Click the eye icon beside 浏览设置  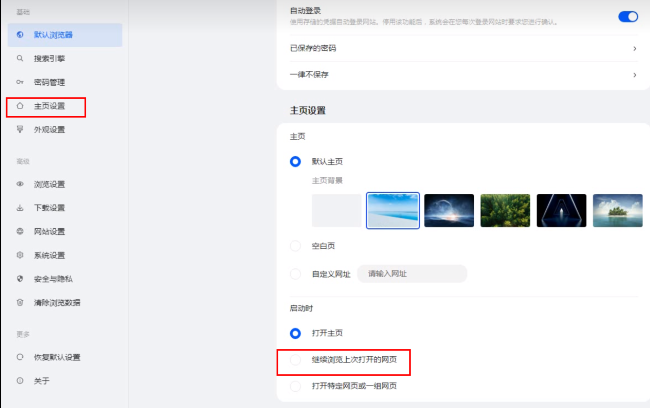click(20, 184)
